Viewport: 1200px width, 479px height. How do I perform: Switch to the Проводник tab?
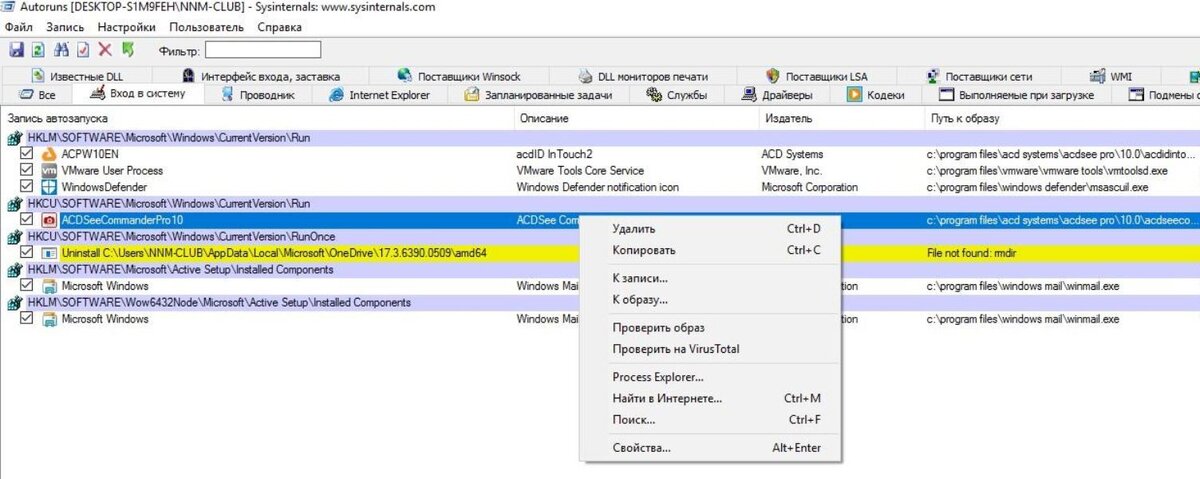click(258, 95)
